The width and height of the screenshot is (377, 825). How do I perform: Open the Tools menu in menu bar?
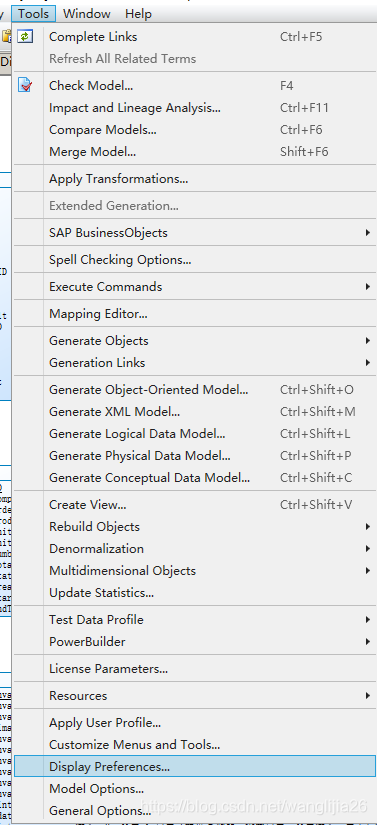[34, 14]
